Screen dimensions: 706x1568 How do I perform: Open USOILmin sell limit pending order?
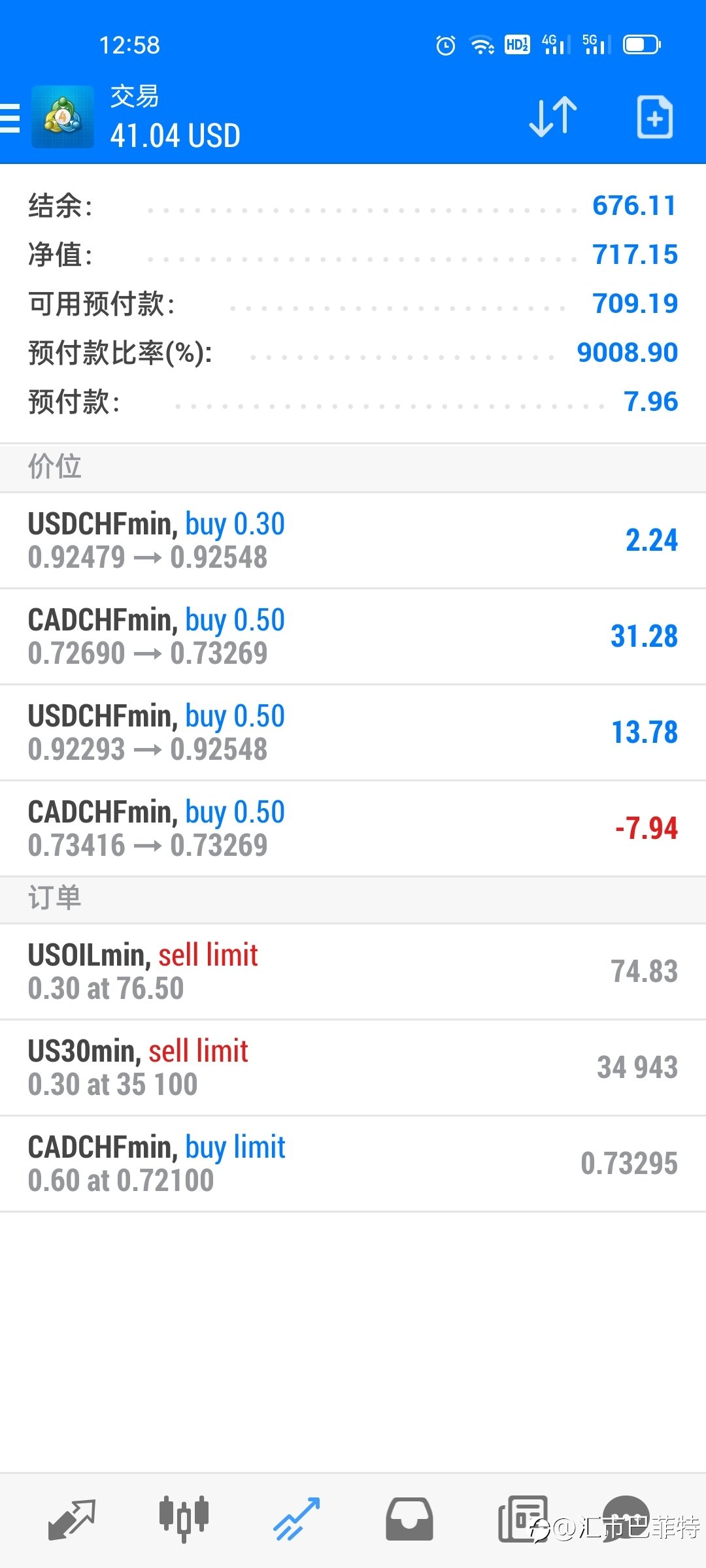(x=353, y=972)
